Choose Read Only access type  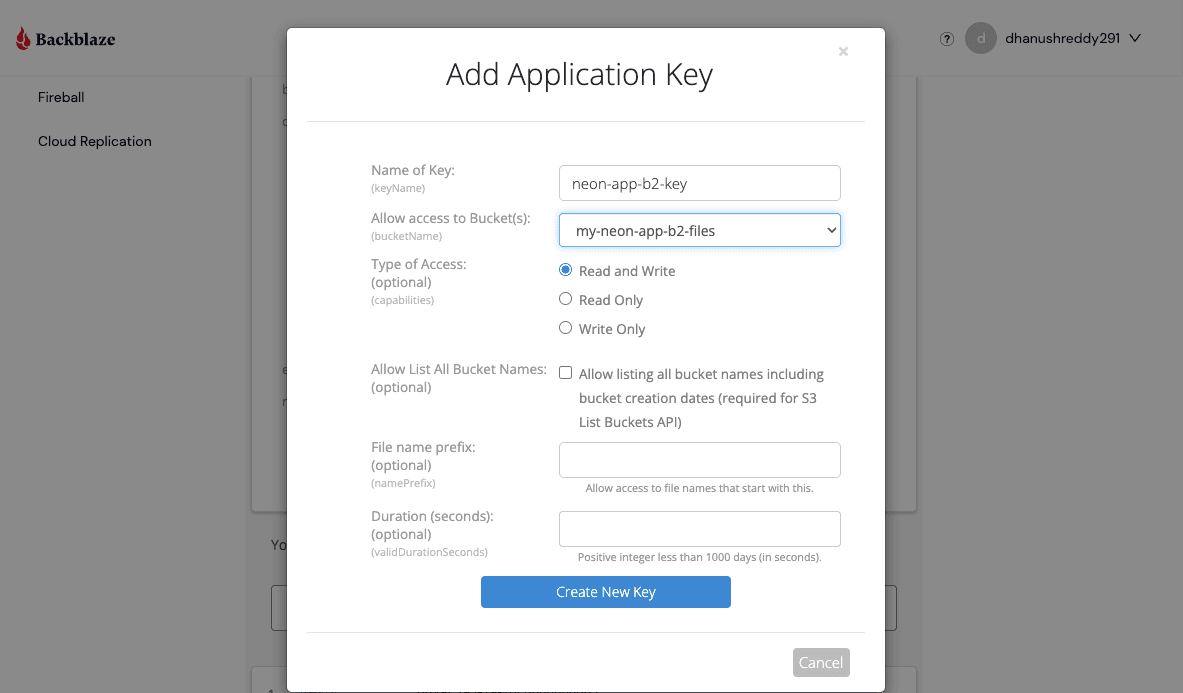point(565,299)
